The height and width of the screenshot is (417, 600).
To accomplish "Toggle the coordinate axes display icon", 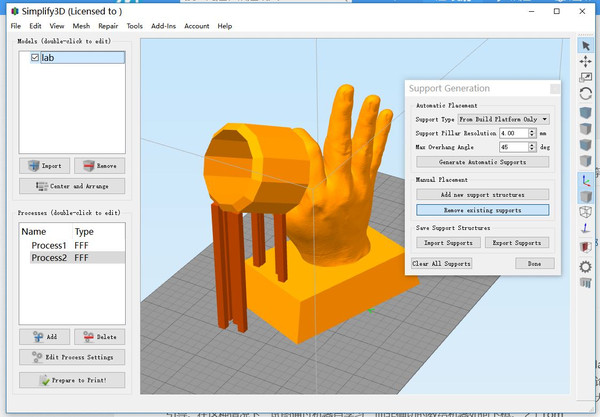I will [585, 180].
